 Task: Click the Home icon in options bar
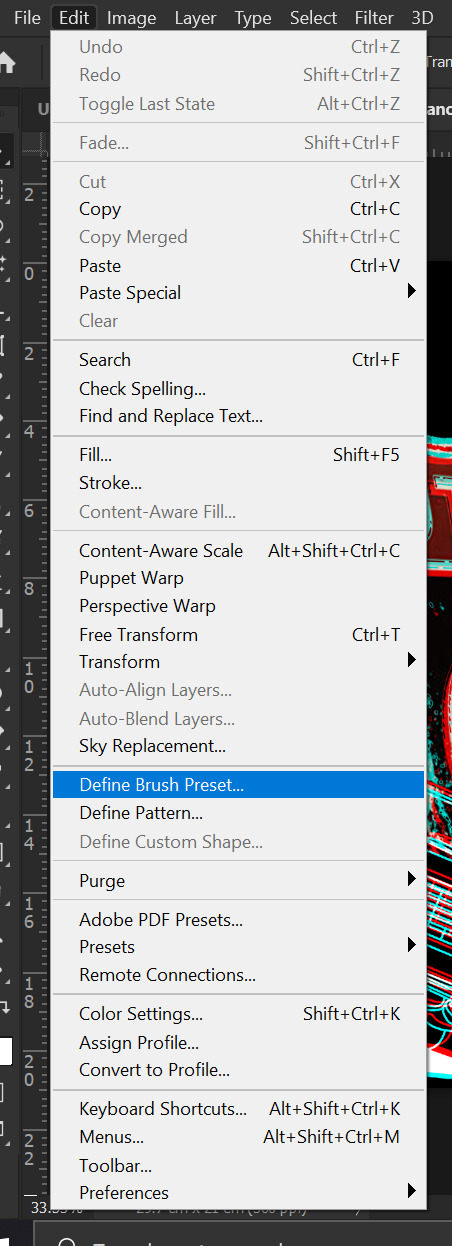pos(7,62)
